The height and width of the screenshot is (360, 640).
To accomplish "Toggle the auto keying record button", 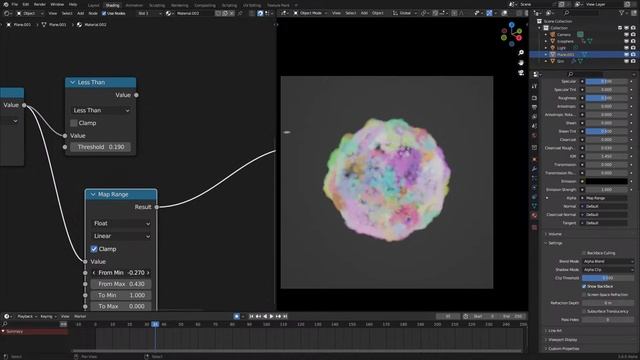I will 237,316.
